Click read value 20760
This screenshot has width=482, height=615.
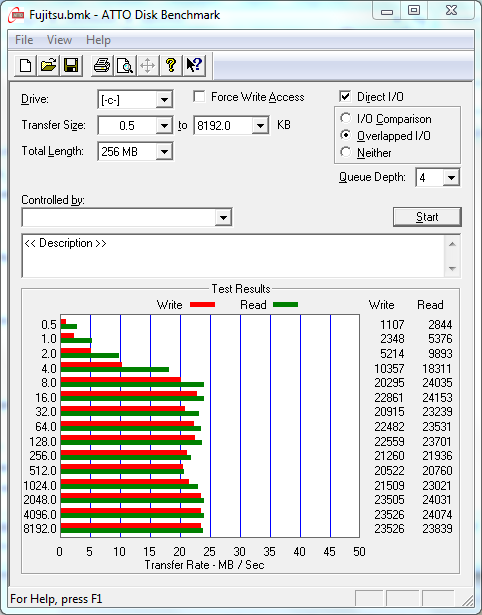437,470
